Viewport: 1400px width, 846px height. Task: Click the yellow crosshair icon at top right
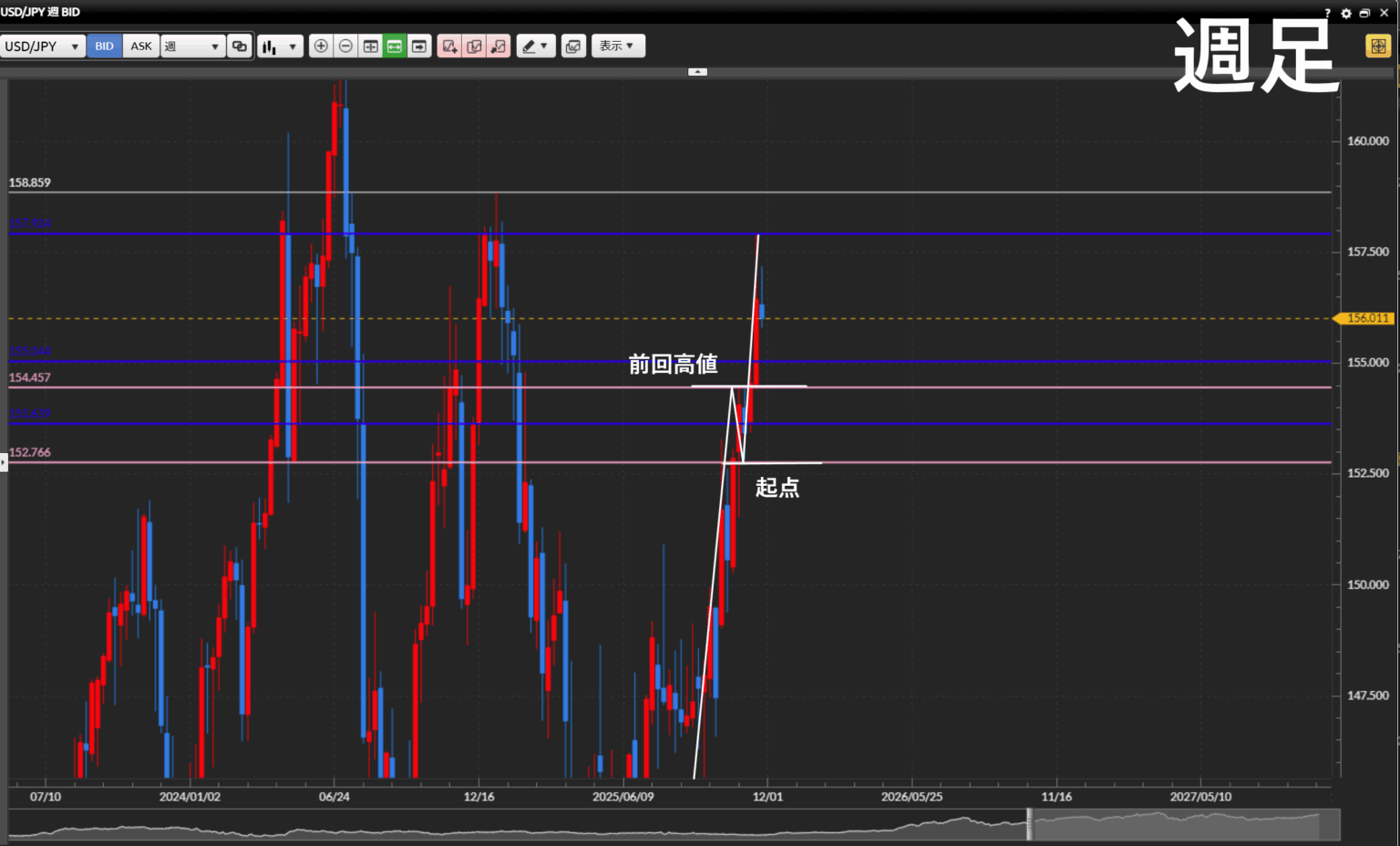1377,46
